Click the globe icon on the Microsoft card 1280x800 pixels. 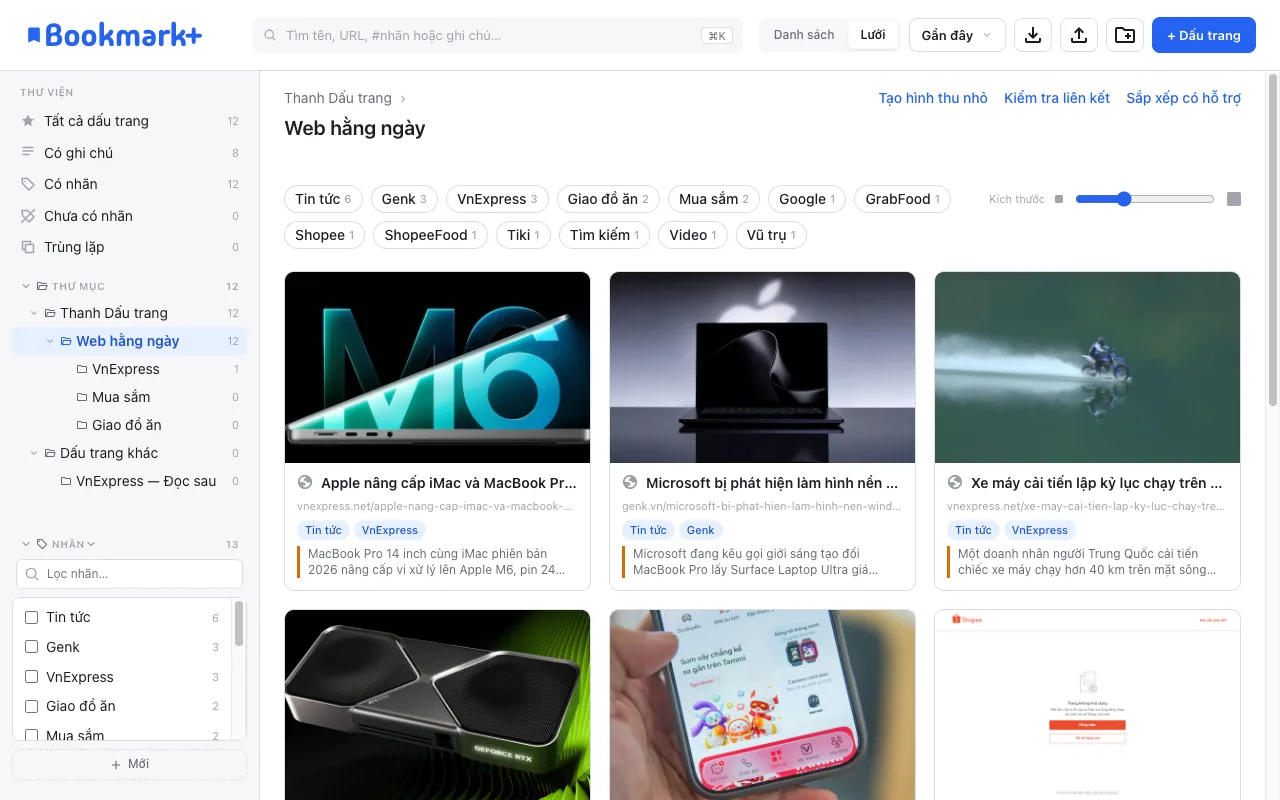pos(630,483)
